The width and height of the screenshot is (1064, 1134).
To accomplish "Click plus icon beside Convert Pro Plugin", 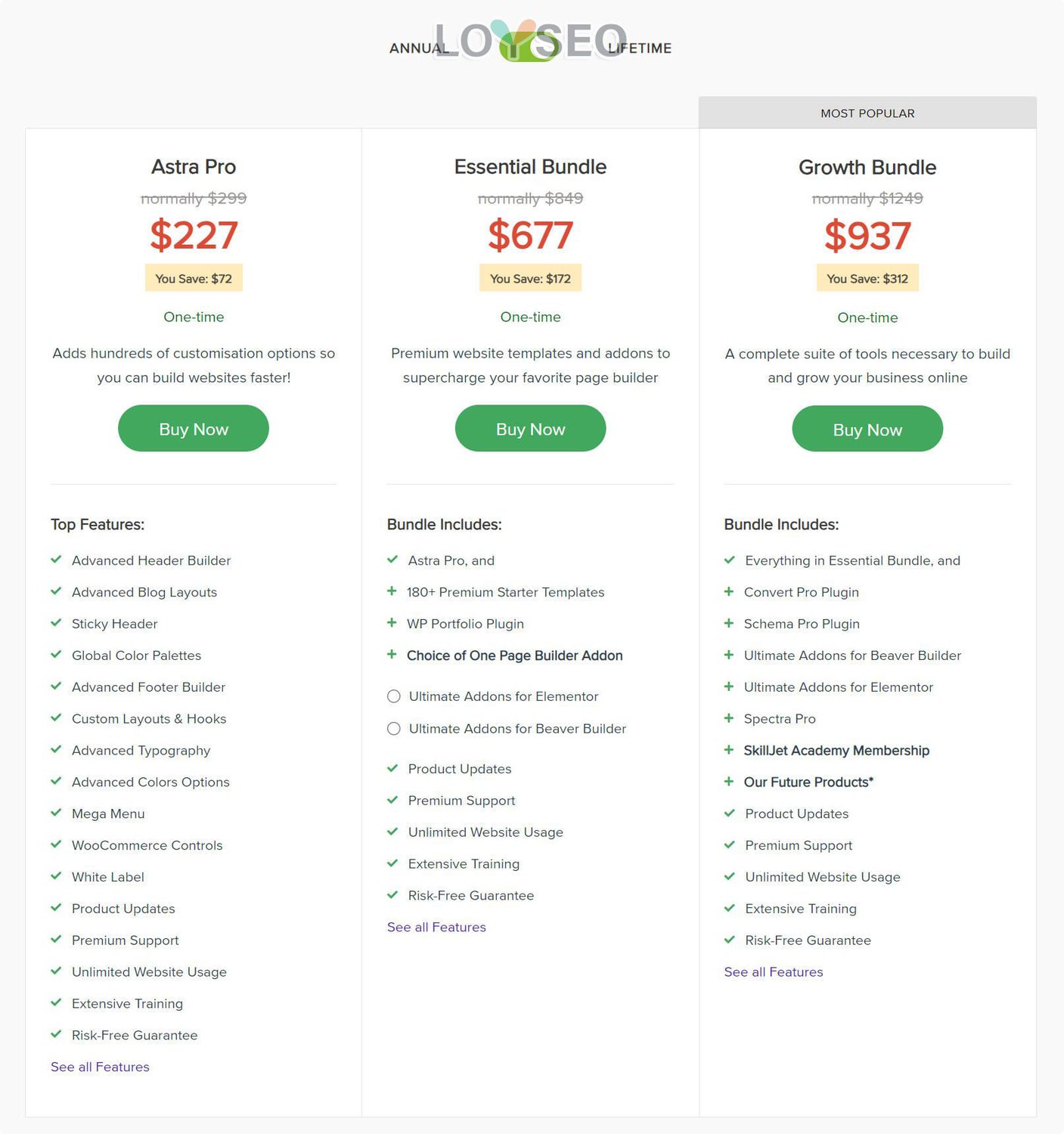I will 729,591.
